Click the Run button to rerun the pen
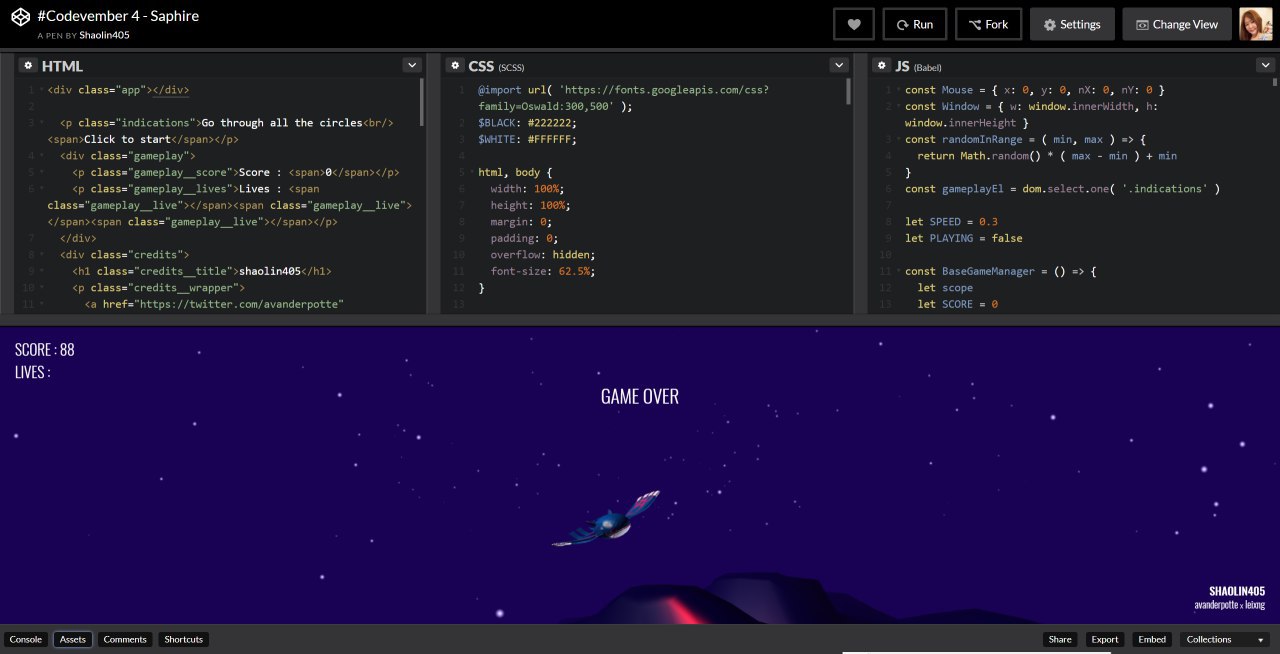The height and width of the screenshot is (654, 1280). (914, 24)
